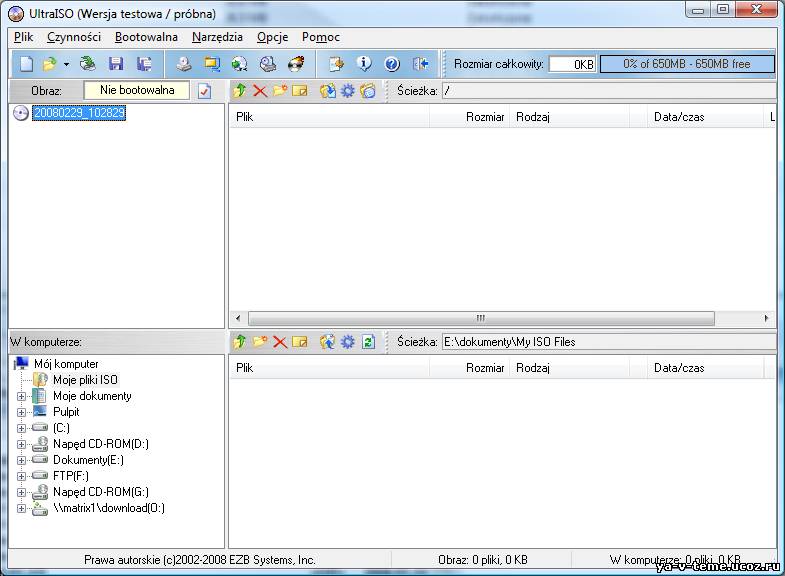Delete with the red X in local pane toolbar
Screen dimensions: 785x576
(280, 342)
